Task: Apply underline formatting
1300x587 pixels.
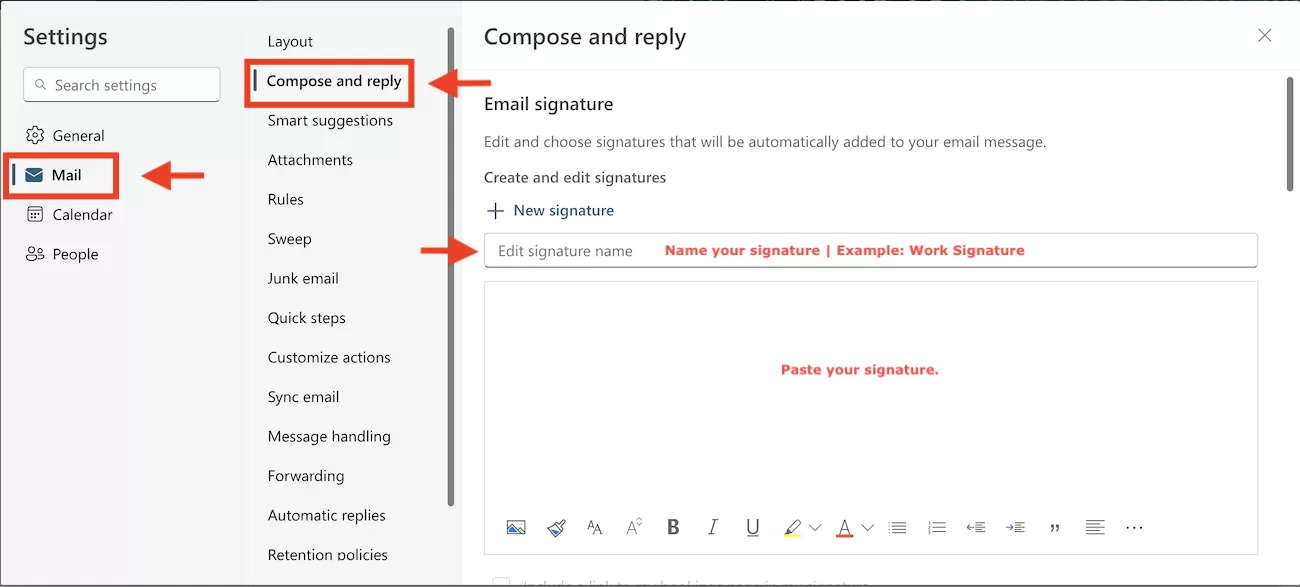Action: pyautogui.click(x=753, y=527)
